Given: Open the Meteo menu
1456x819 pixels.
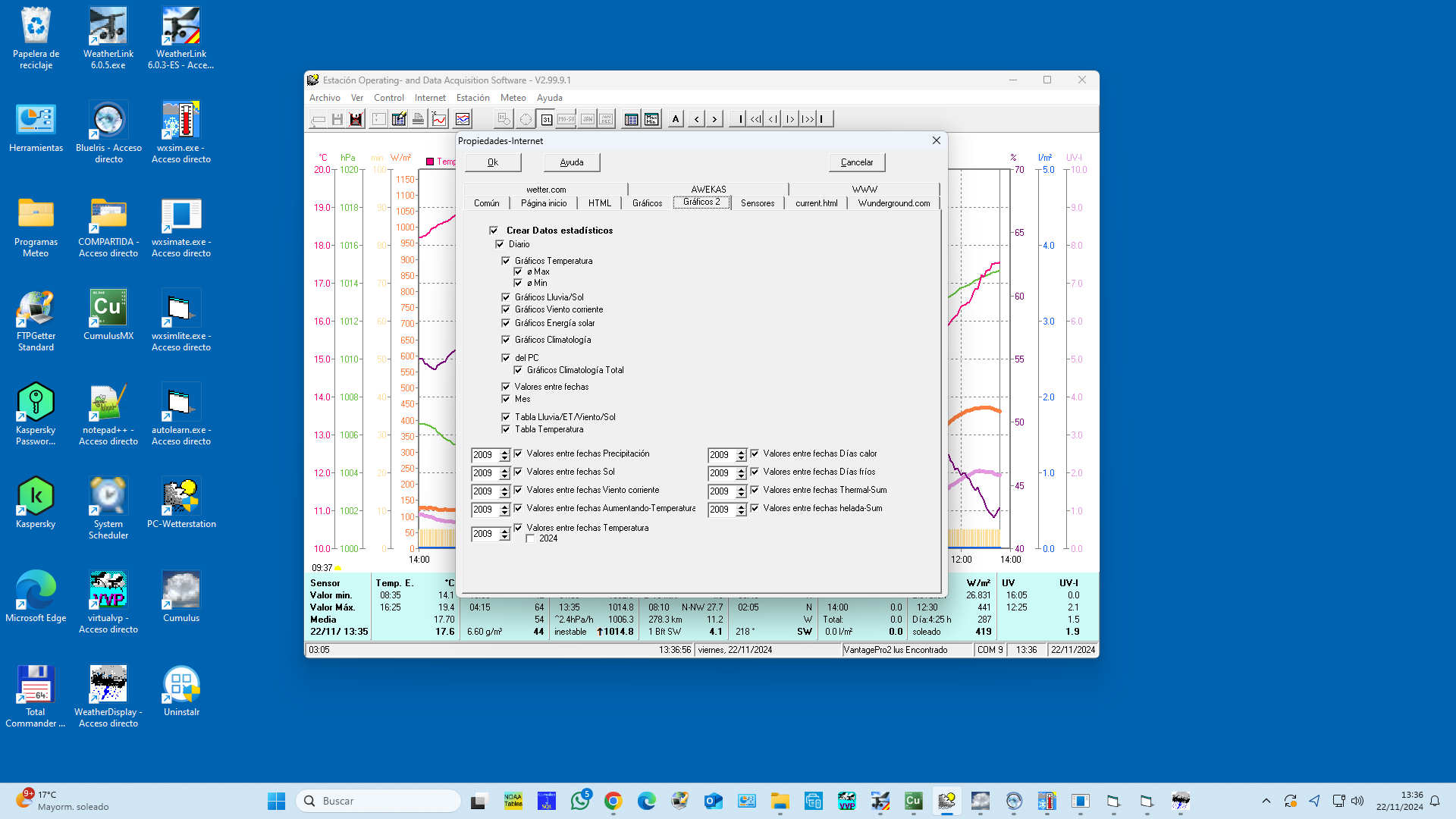Looking at the screenshot, I should pyautogui.click(x=513, y=98).
